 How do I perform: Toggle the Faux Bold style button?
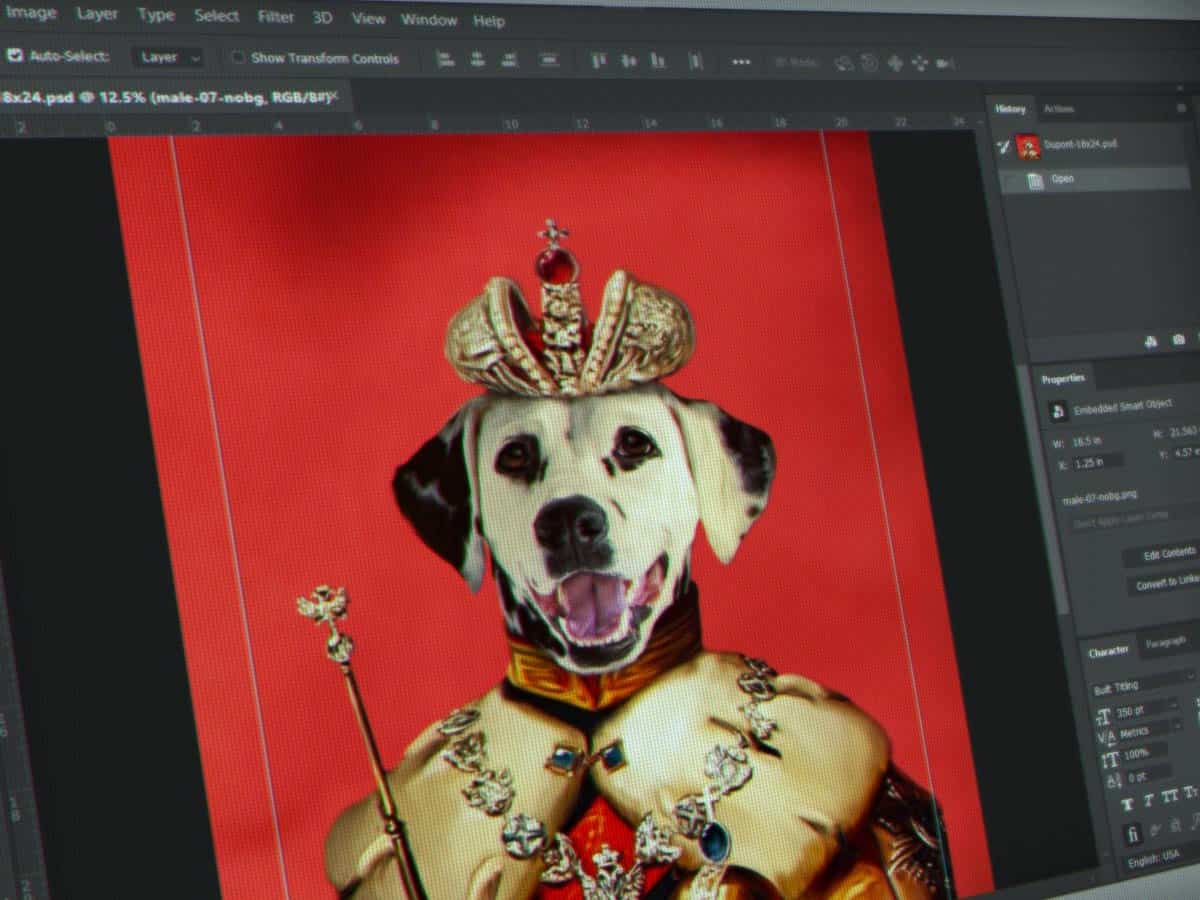(1127, 804)
